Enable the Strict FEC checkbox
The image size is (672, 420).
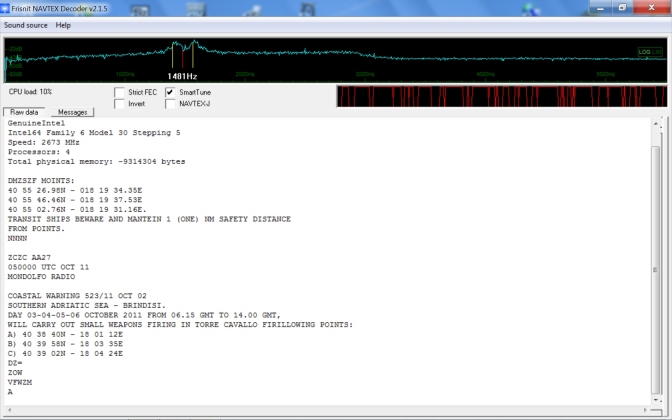click(120, 92)
